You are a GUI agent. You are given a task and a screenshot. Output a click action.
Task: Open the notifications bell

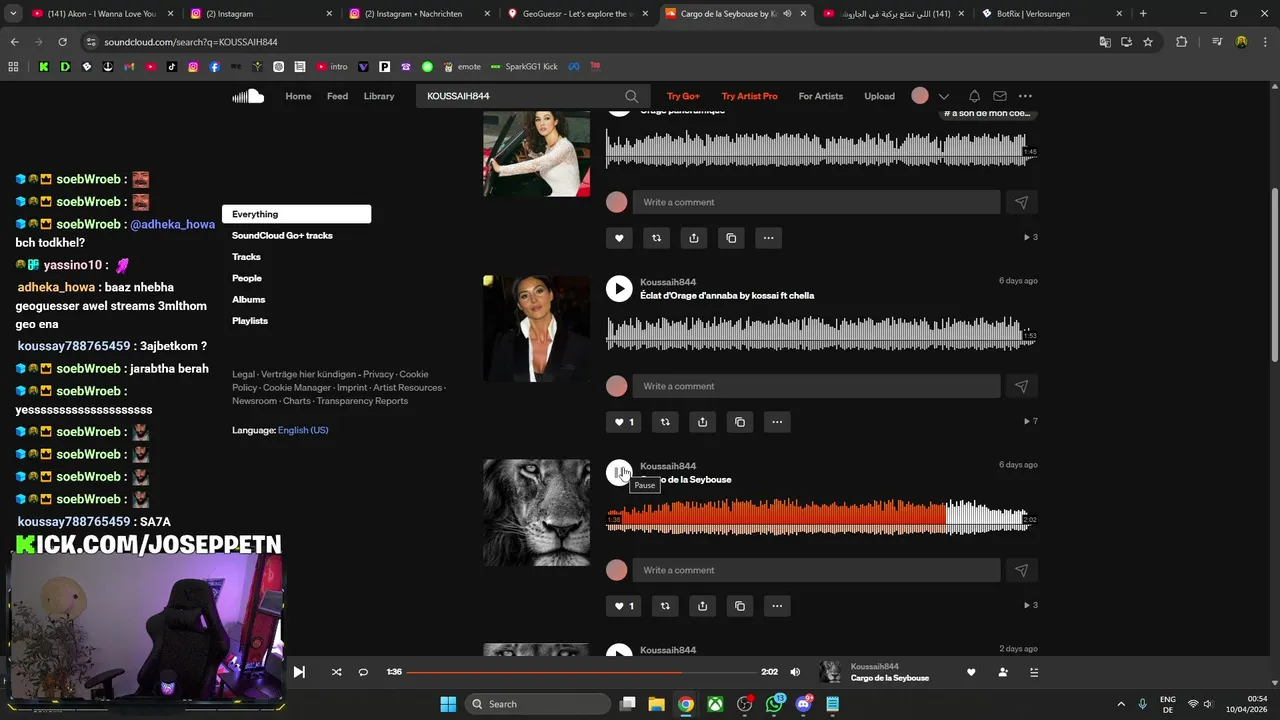pos(974,96)
